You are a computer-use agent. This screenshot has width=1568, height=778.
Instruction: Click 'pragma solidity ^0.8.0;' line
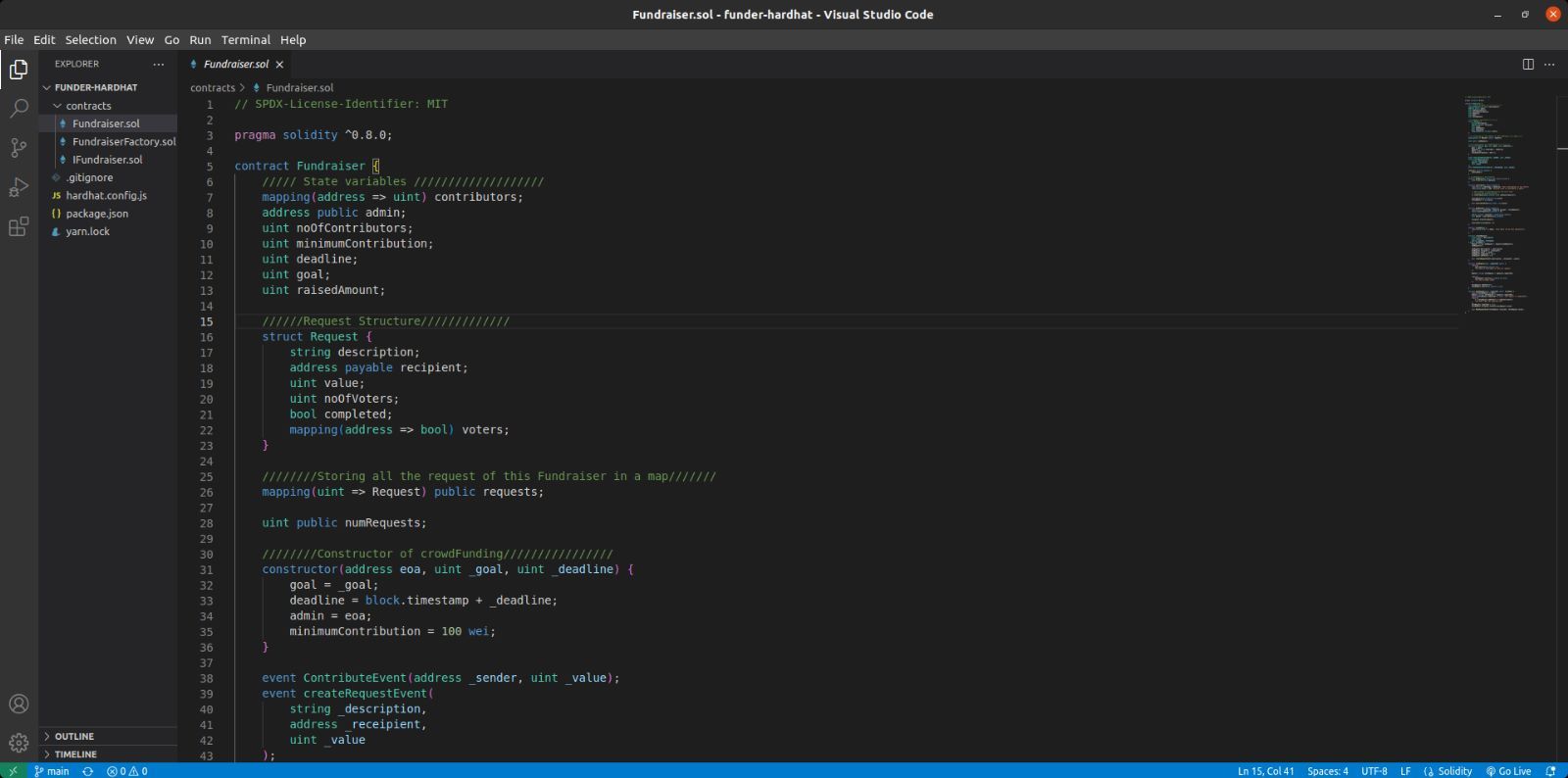[313, 135]
